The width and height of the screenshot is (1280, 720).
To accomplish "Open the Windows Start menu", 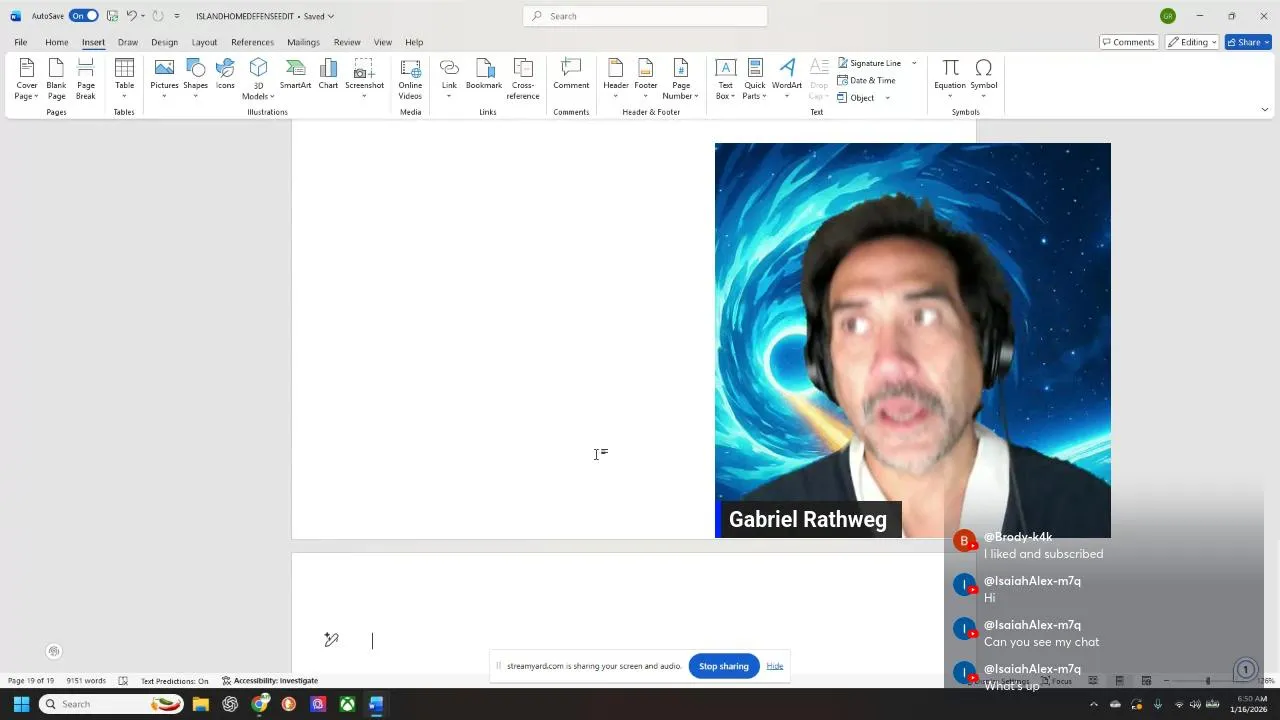I will pyautogui.click(x=21, y=704).
